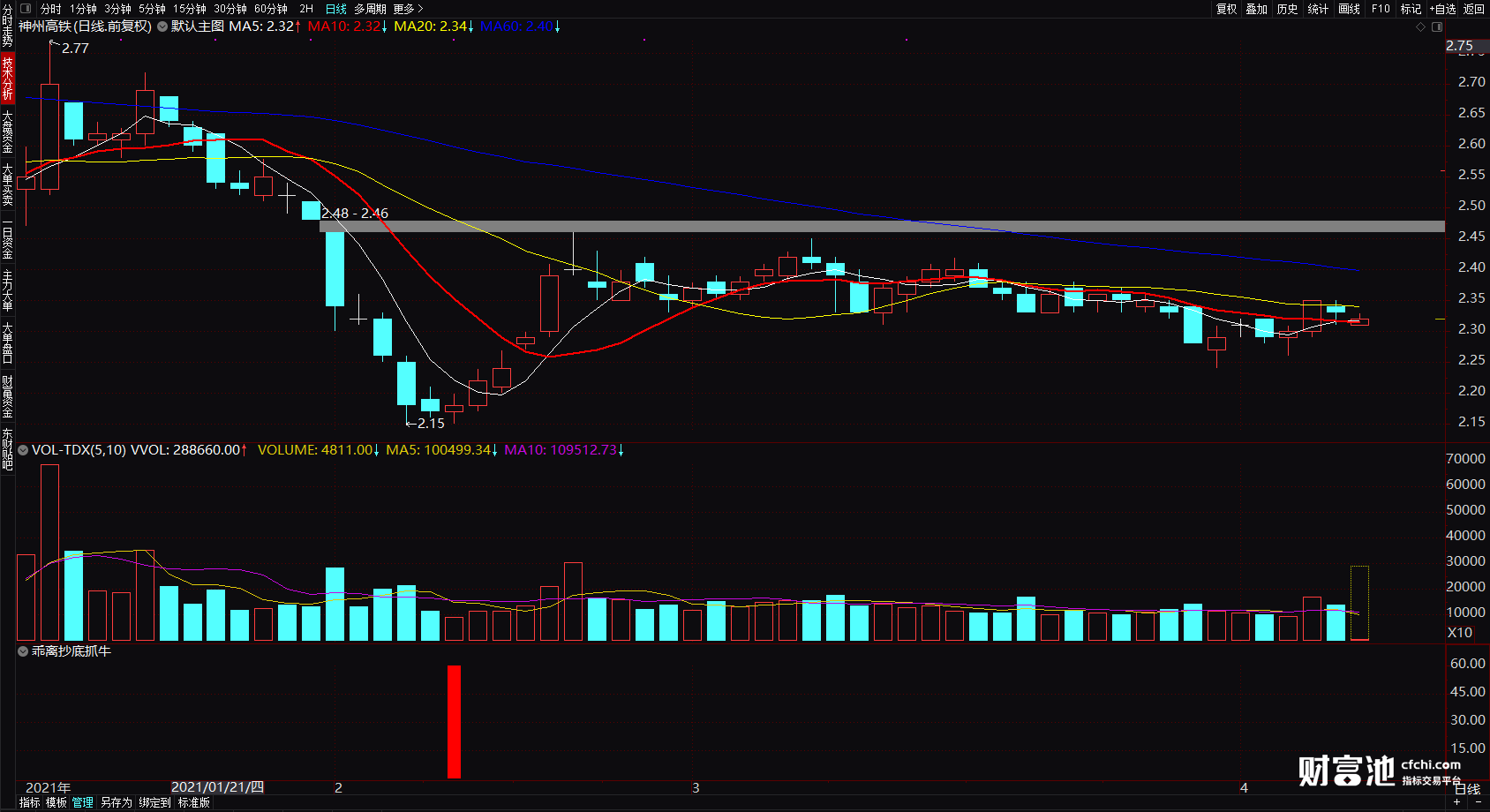The image size is (1490, 812).
Task: Click the 2.48 - 2.46 gap label
Action: (x=355, y=214)
